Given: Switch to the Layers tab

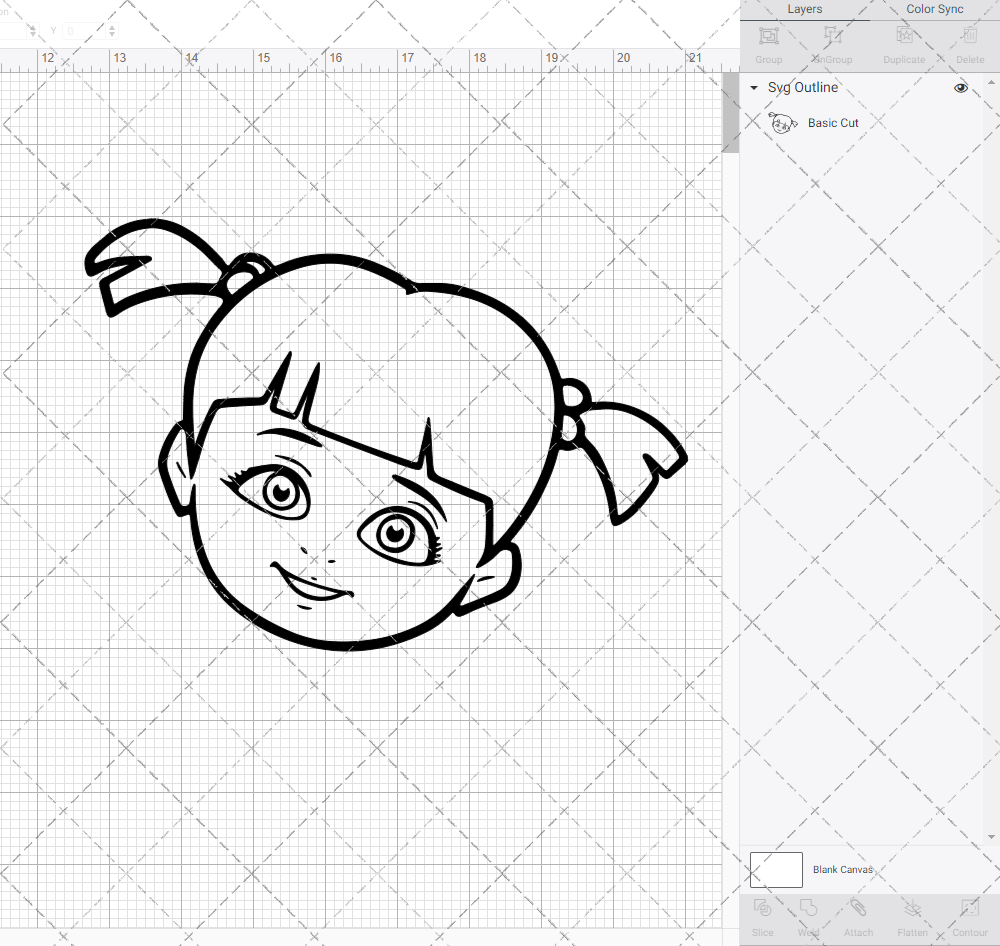Looking at the screenshot, I should click(x=804, y=10).
